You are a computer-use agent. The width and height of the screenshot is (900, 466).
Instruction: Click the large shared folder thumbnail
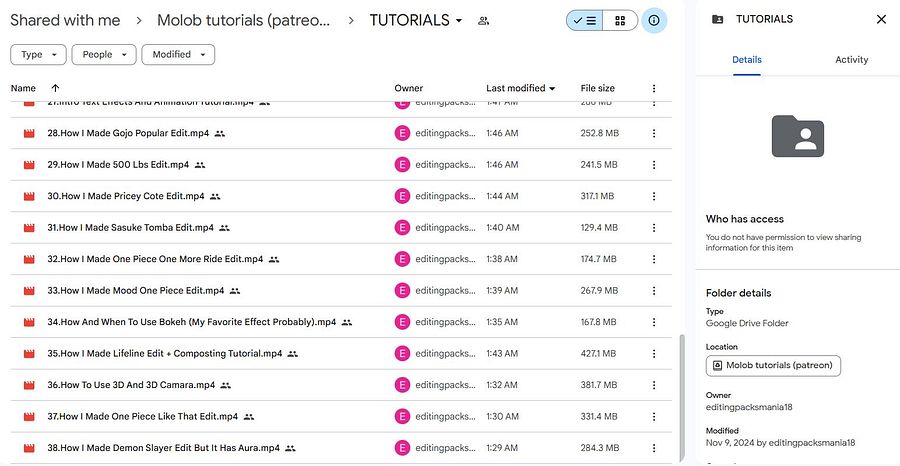pos(797,136)
